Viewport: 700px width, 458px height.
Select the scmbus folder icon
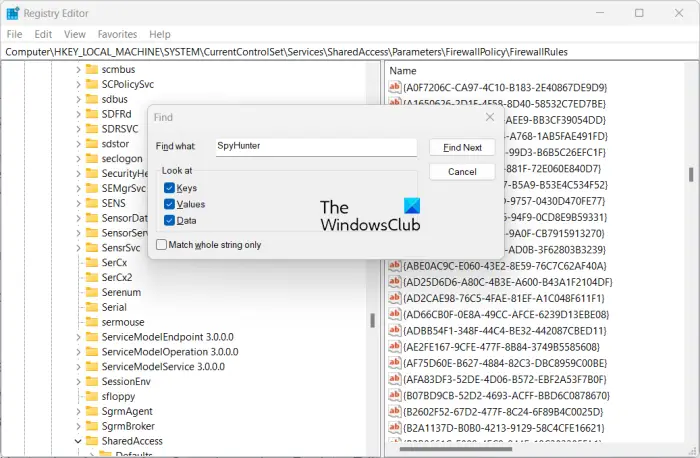coord(92,69)
